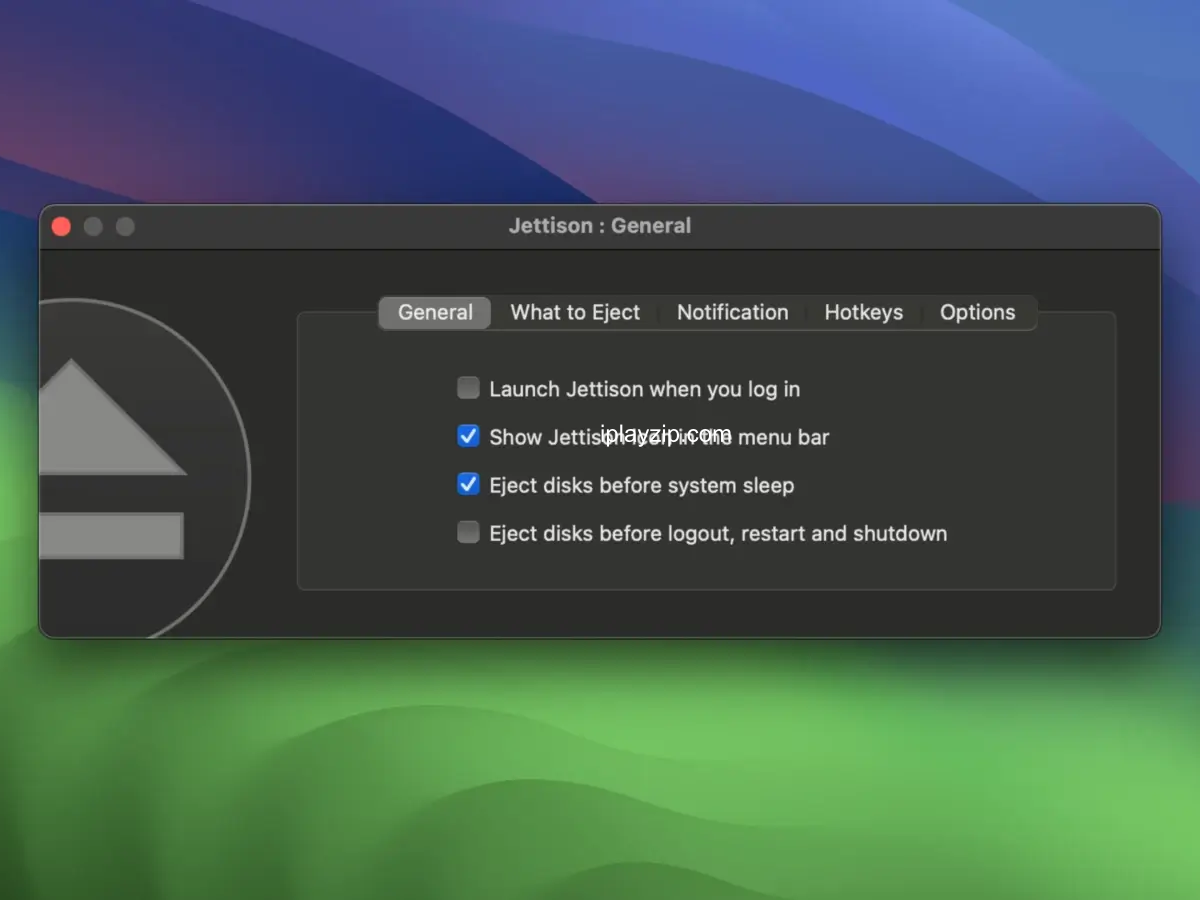The width and height of the screenshot is (1200, 900).
Task: Go to the Hotkeys tab
Action: coord(864,312)
